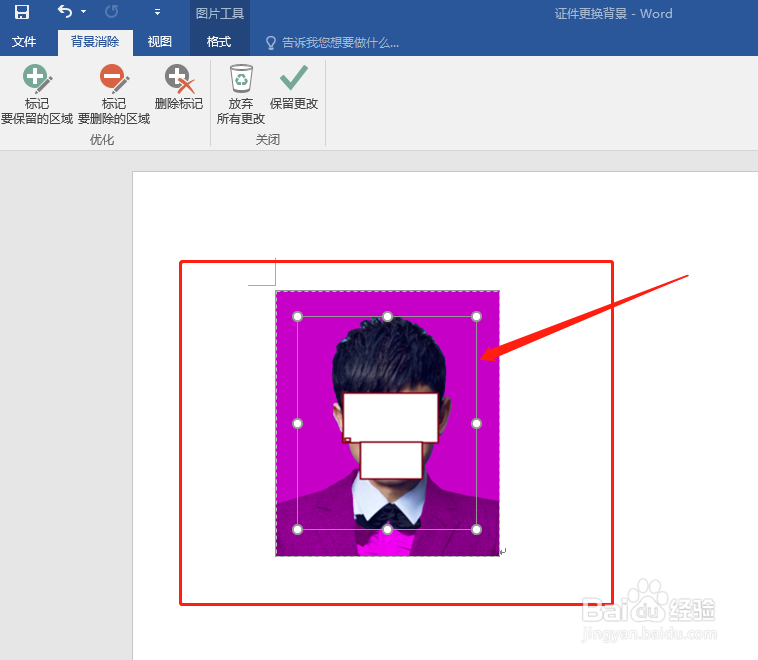Image resolution: width=758 pixels, height=660 pixels.
Task: Click the top-right selection handle
Action: click(x=476, y=317)
